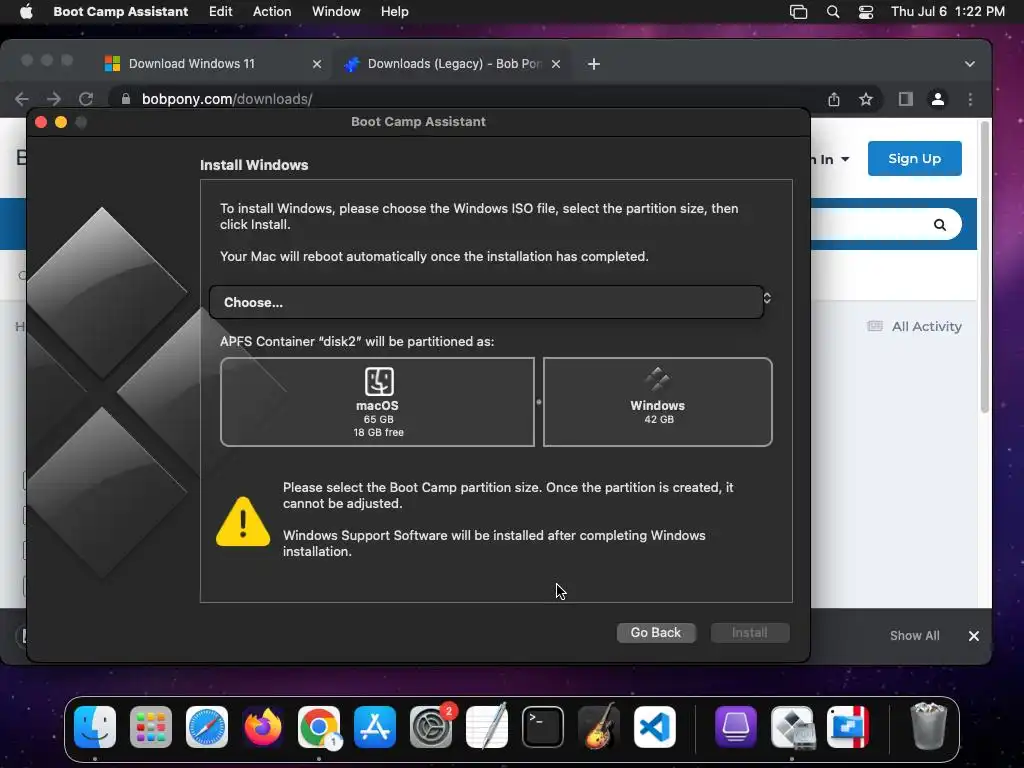This screenshot has height=768, width=1024.
Task: Open the Trash in the Dock
Action: click(928, 727)
